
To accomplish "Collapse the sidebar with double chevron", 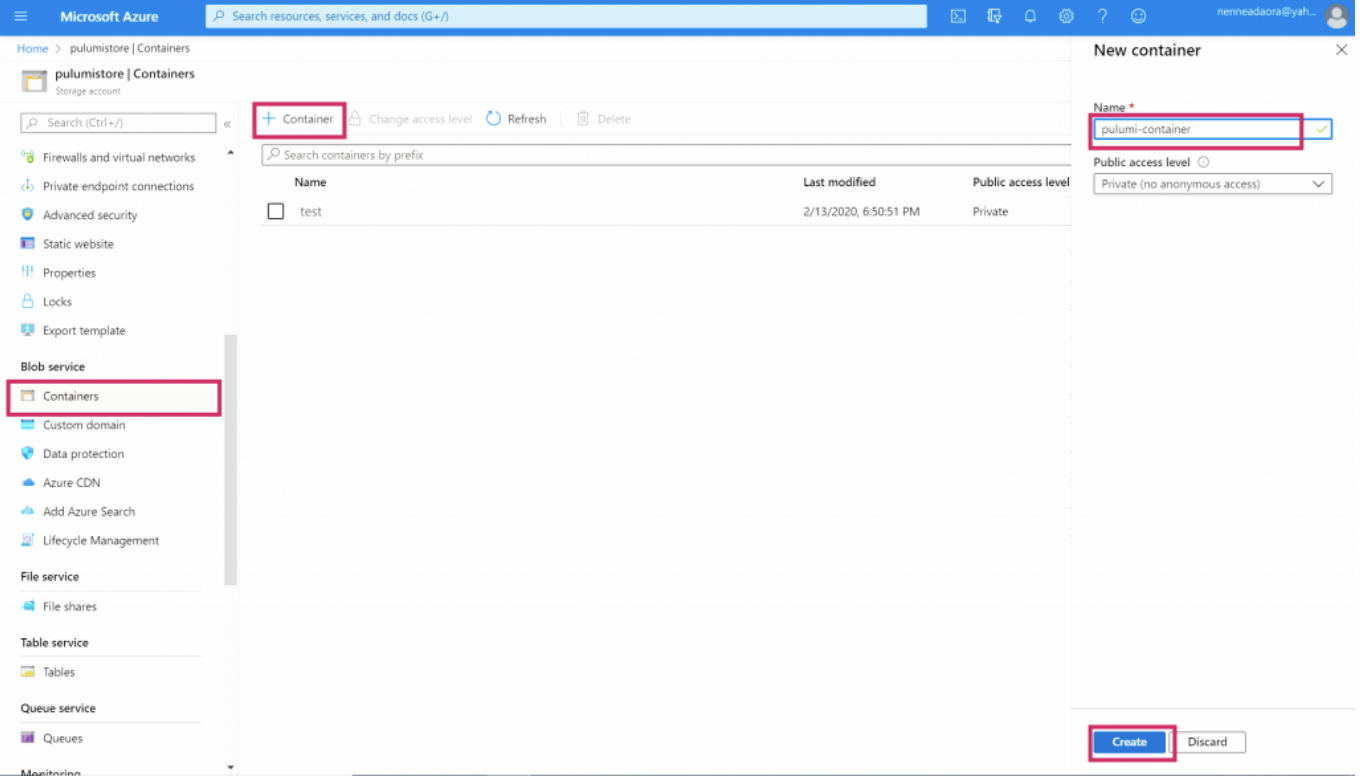I will point(228,124).
